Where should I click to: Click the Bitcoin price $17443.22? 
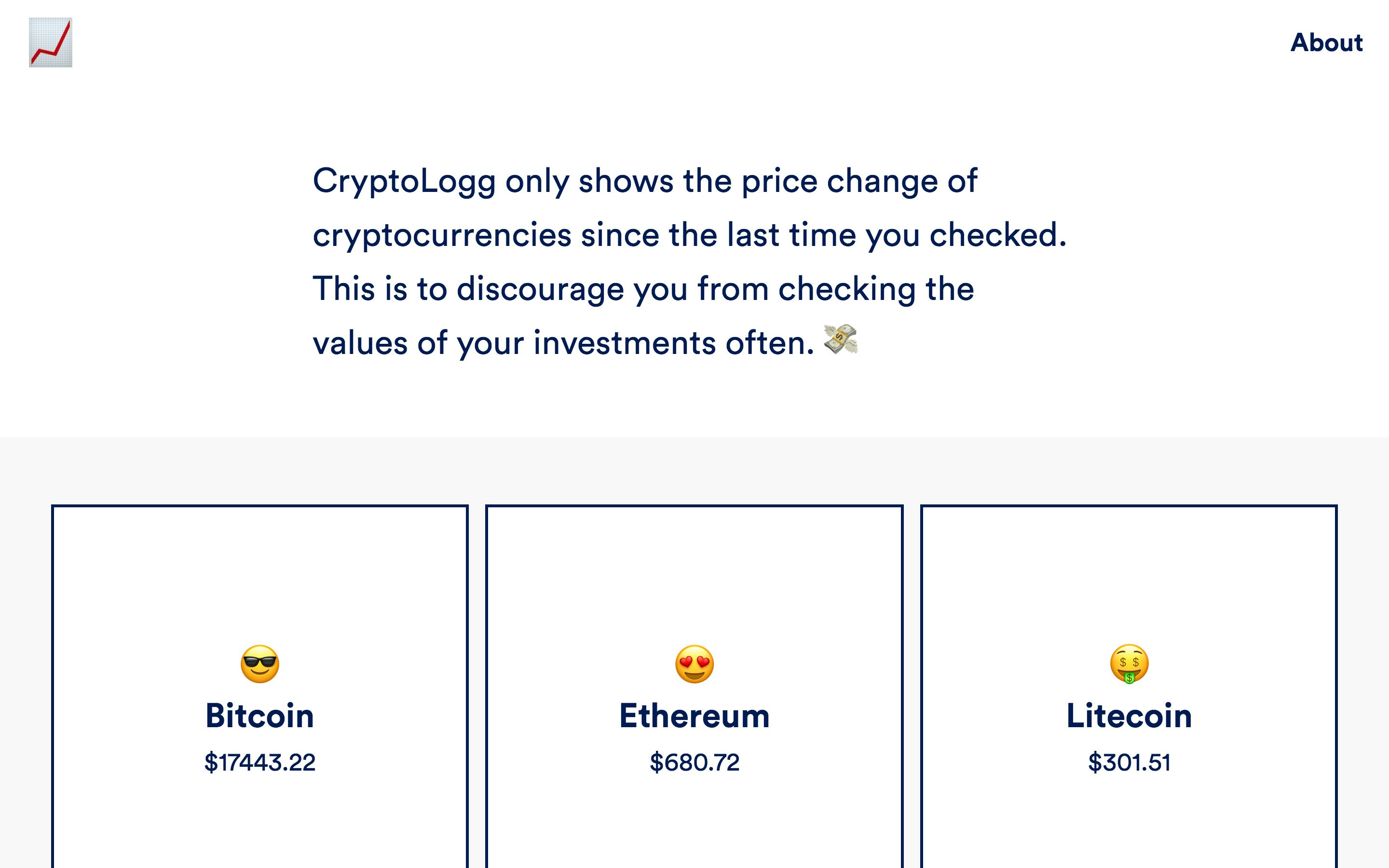click(259, 762)
